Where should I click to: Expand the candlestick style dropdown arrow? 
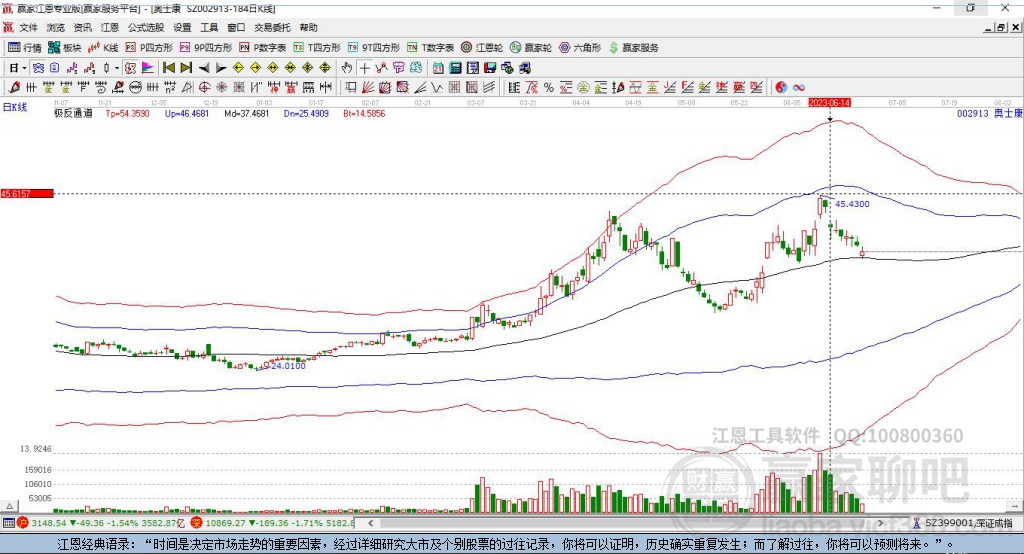(117, 68)
